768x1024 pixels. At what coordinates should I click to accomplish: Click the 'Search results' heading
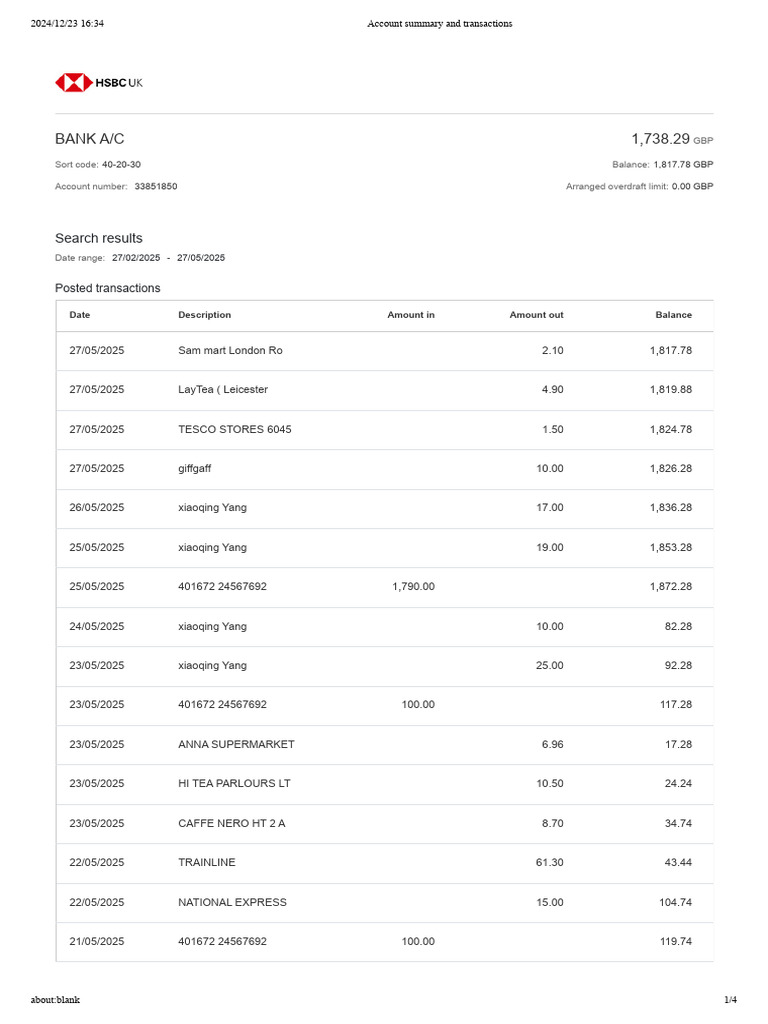99,238
